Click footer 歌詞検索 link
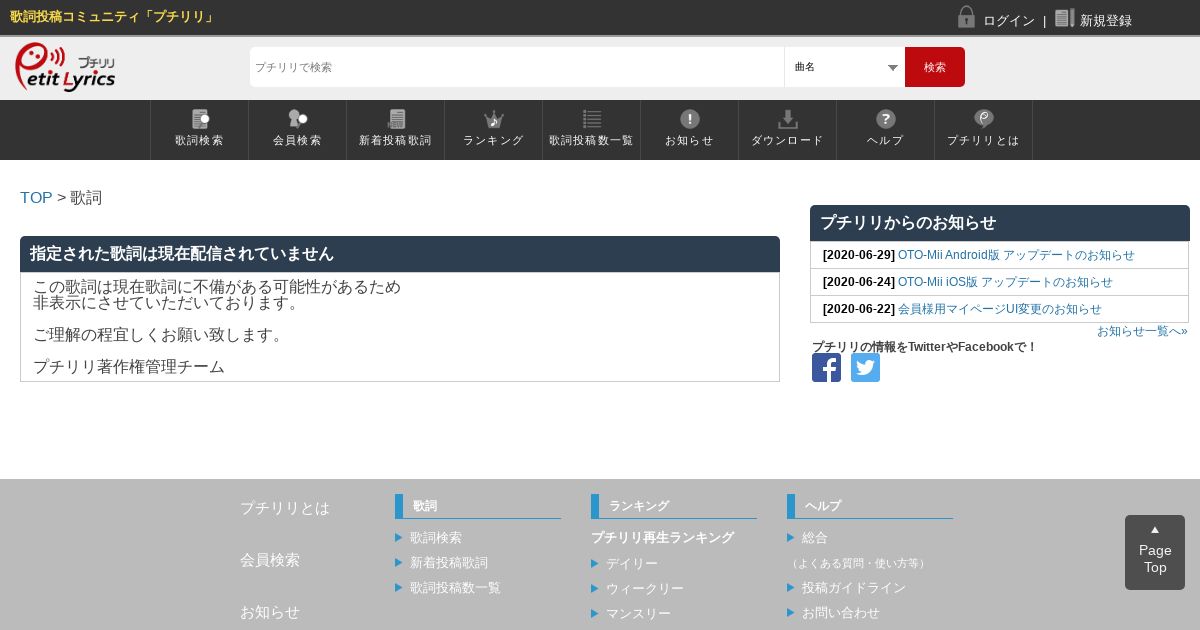1200x630 pixels. coord(436,538)
